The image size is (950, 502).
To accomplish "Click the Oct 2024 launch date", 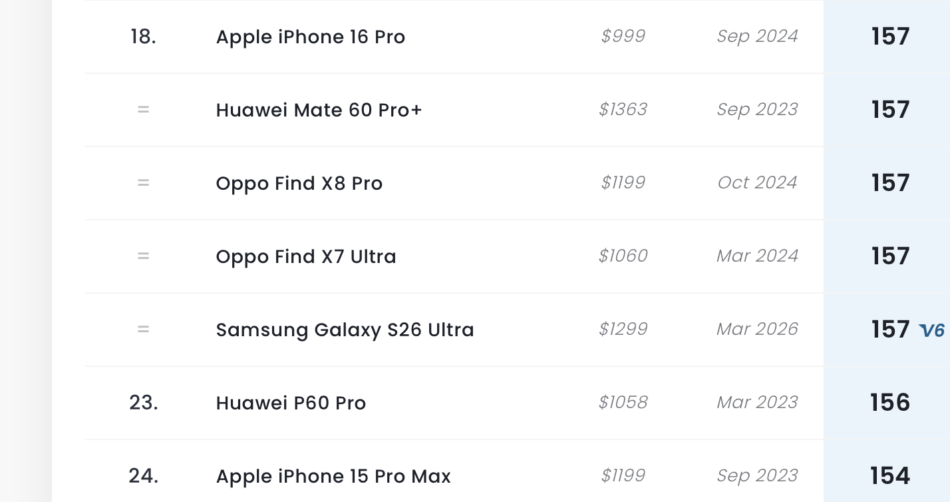I will [757, 183].
